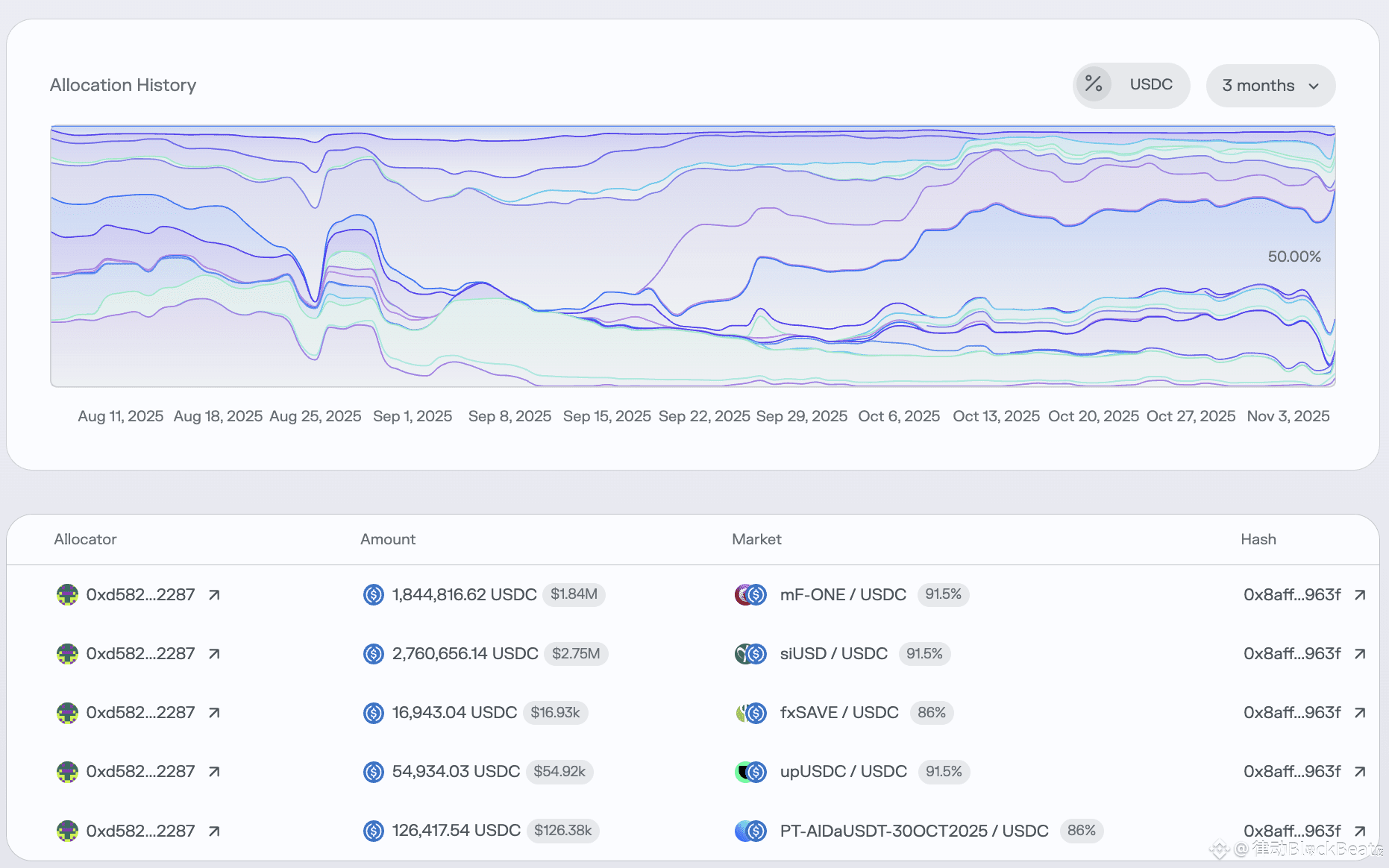Switch chart to percentage view
1389x868 pixels.
pos(1094,85)
